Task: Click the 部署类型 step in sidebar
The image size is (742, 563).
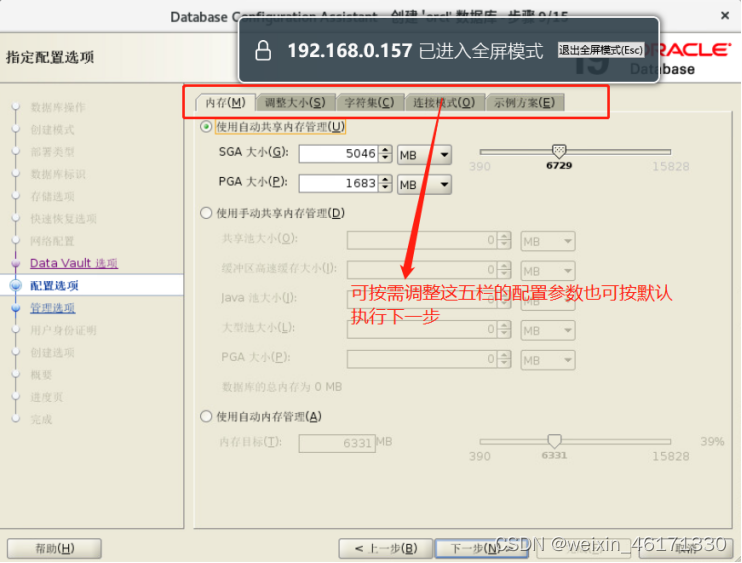Action: pos(52,152)
